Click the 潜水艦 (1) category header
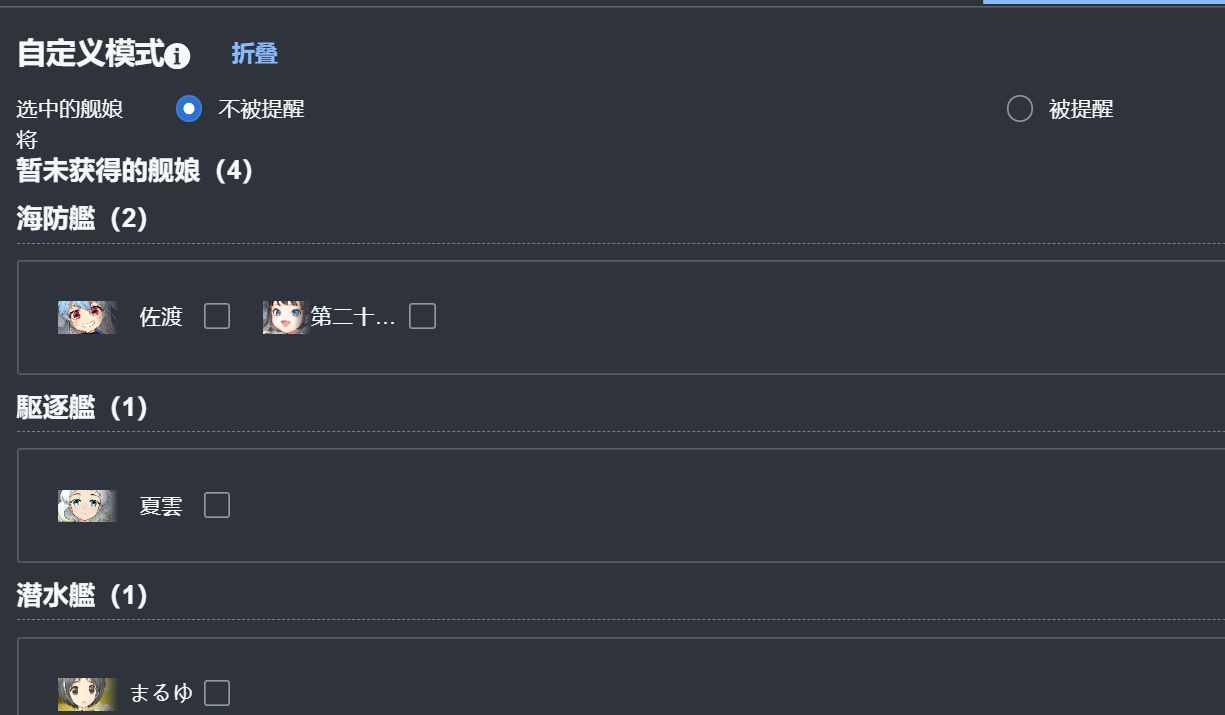Screen dimensions: 1225x715 pos(83,597)
